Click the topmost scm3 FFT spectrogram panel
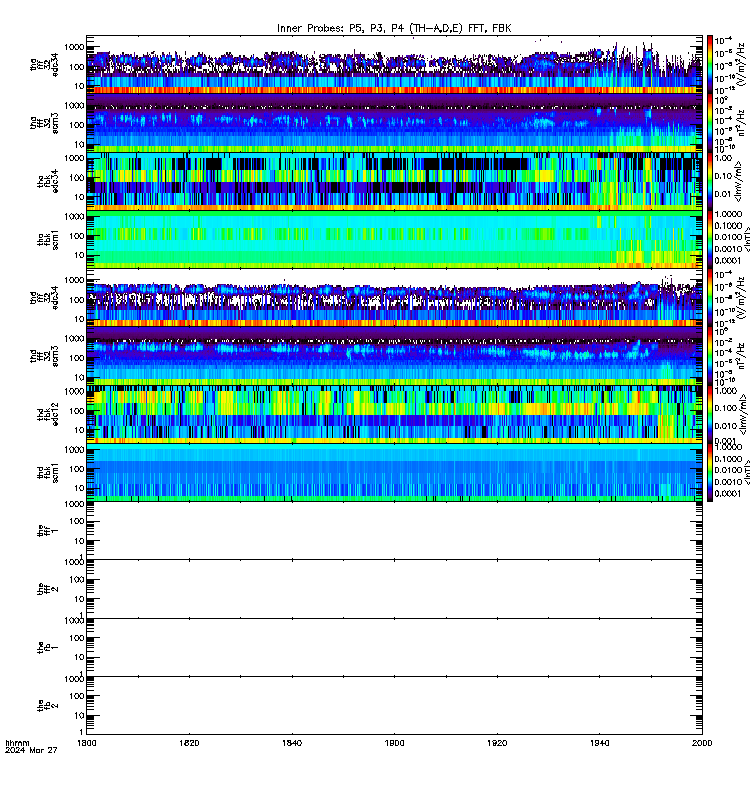 click(394, 123)
